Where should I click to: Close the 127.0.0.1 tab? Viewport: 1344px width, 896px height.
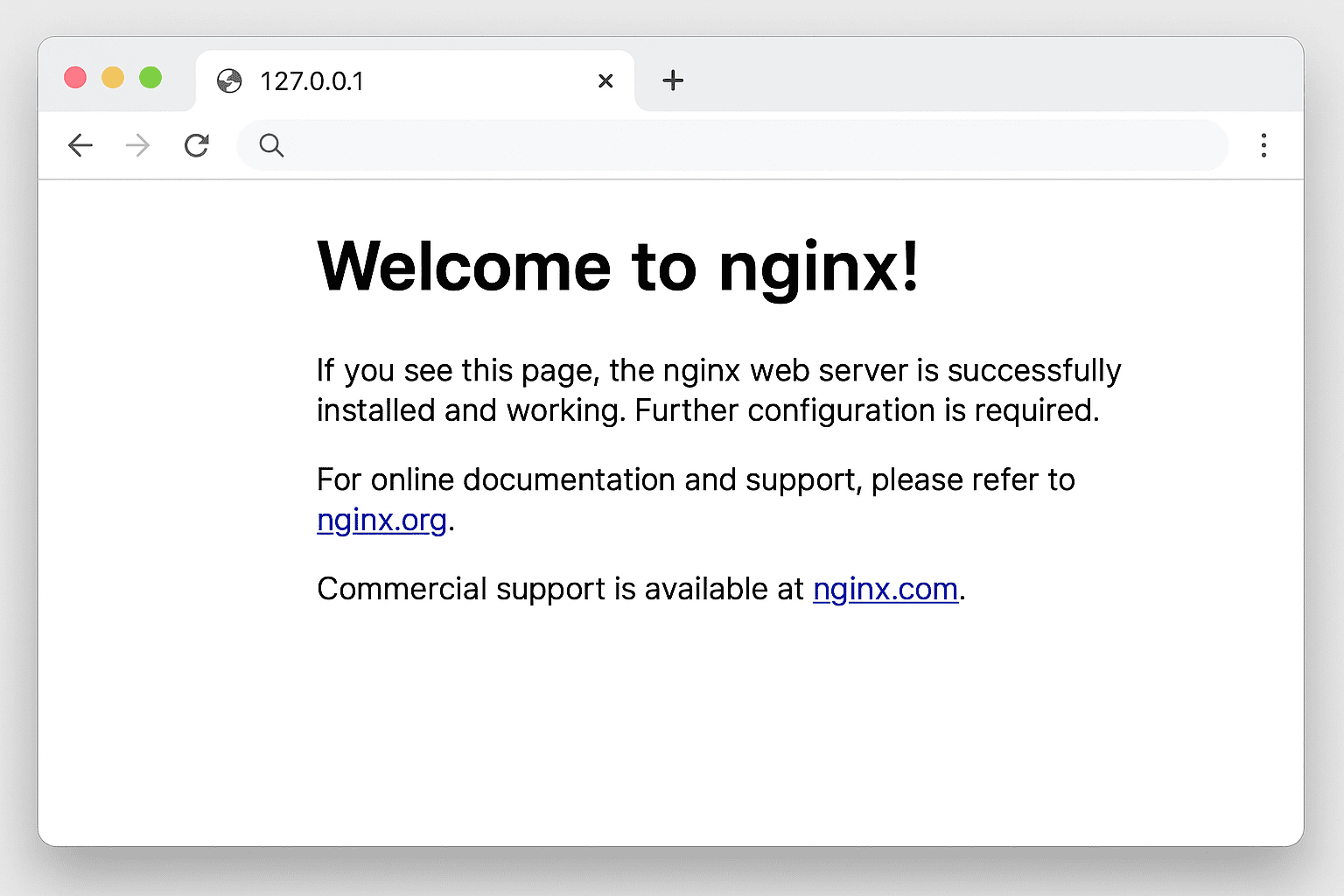pyautogui.click(x=605, y=81)
